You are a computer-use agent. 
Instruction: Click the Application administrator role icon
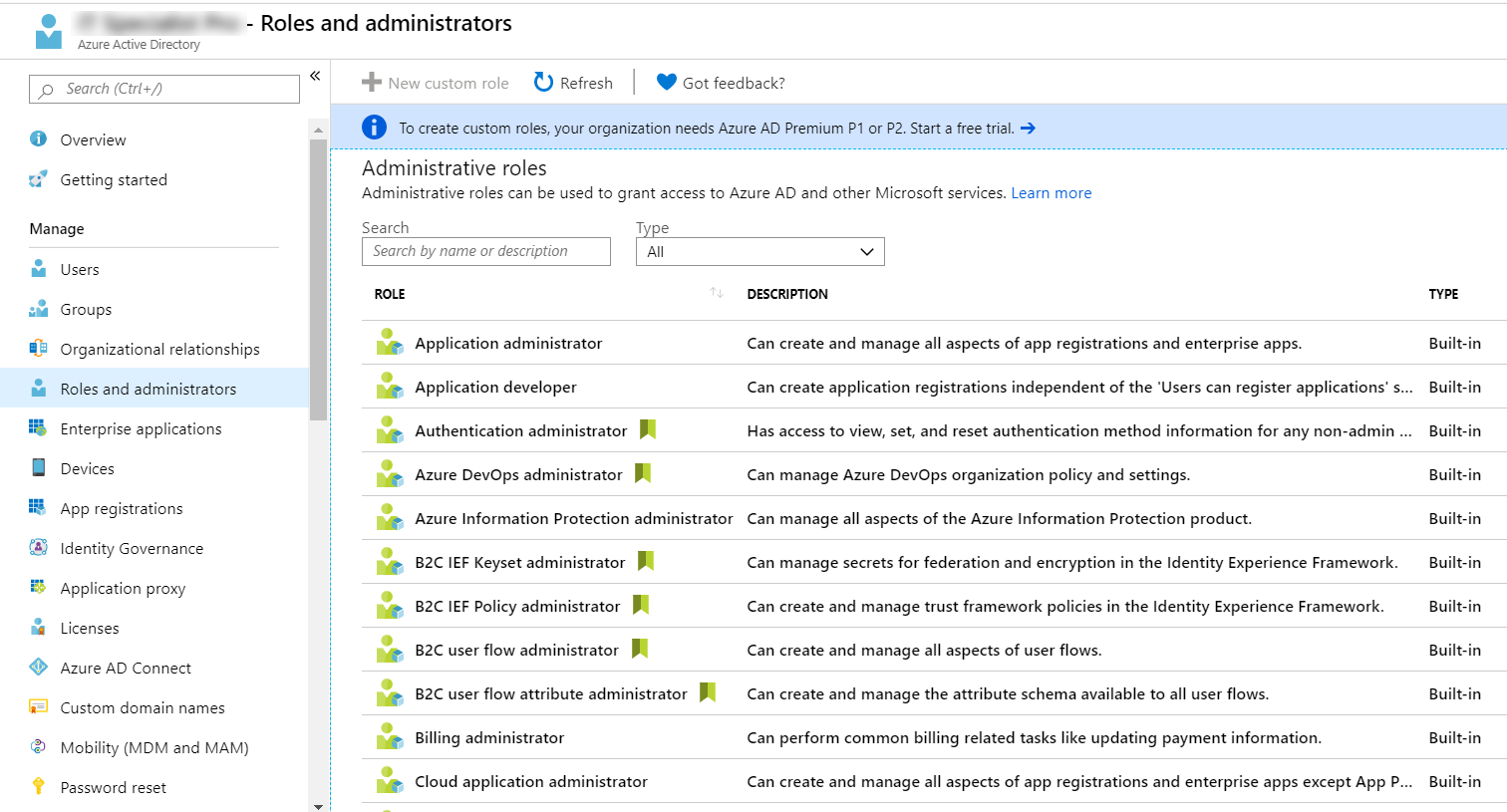pyautogui.click(x=389, y=343)
